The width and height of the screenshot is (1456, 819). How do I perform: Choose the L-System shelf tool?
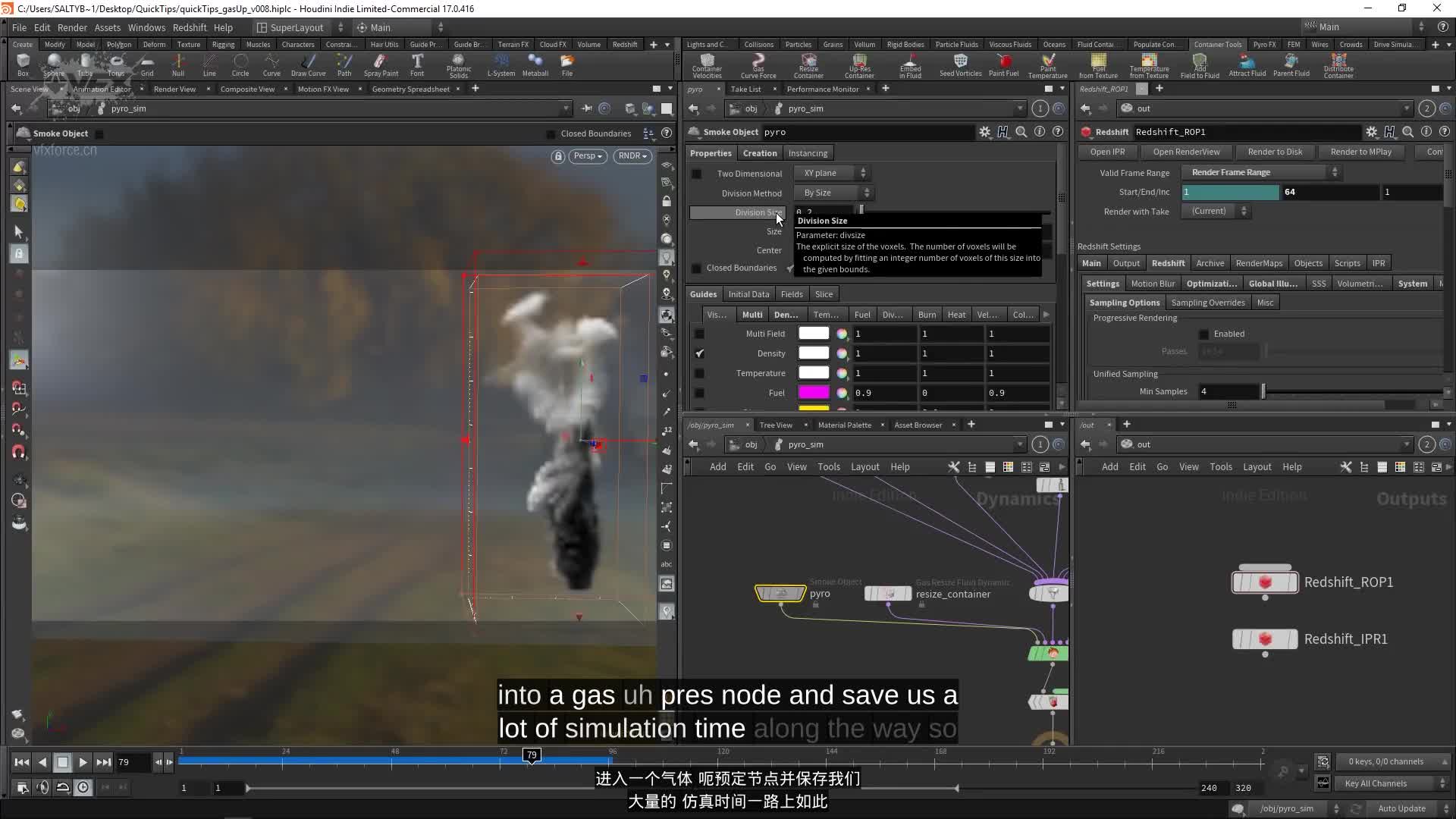500,66
